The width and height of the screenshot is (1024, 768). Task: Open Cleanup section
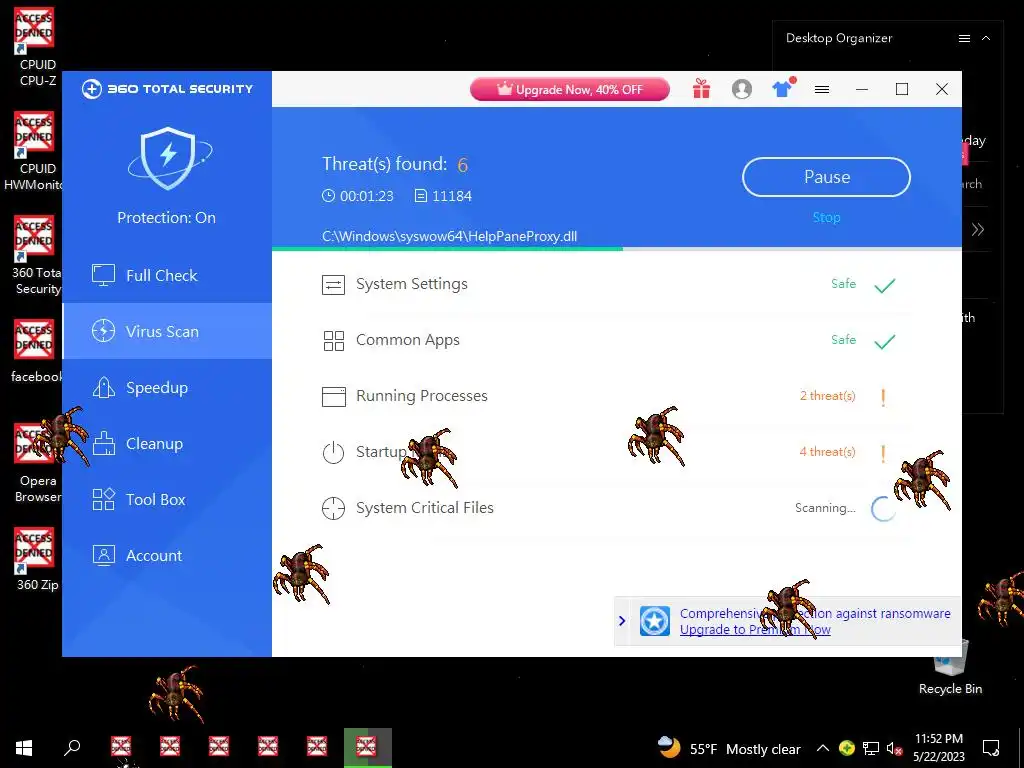(x=167, y=443)
